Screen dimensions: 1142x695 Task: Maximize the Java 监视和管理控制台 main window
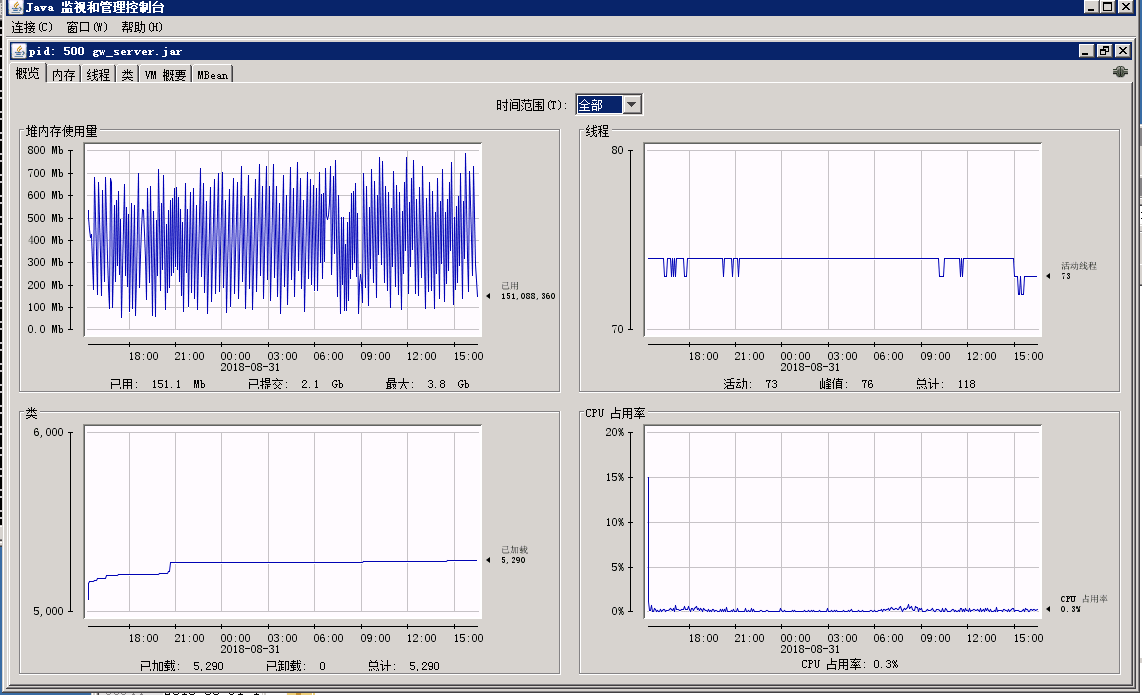(1107, 7)
